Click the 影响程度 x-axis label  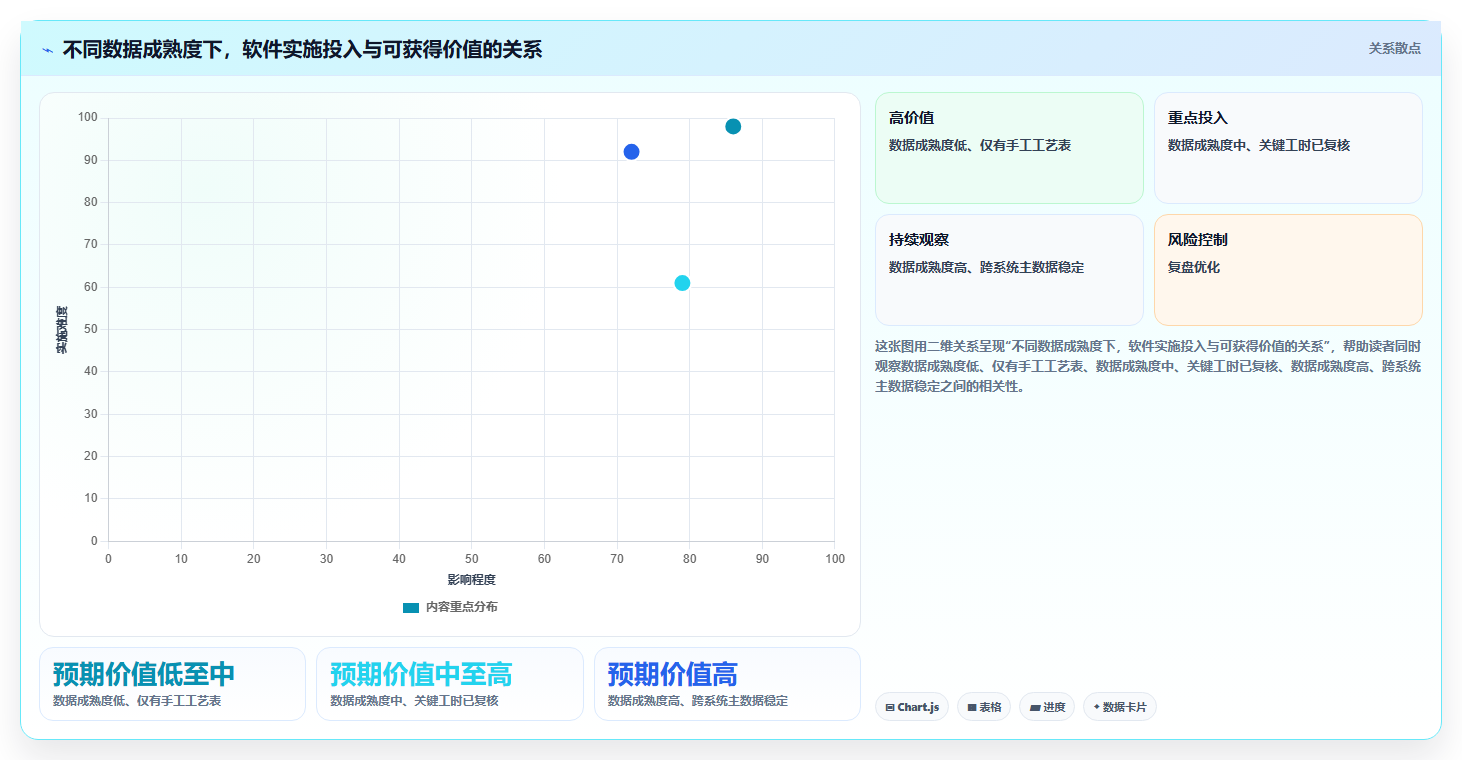pos(471,580)
